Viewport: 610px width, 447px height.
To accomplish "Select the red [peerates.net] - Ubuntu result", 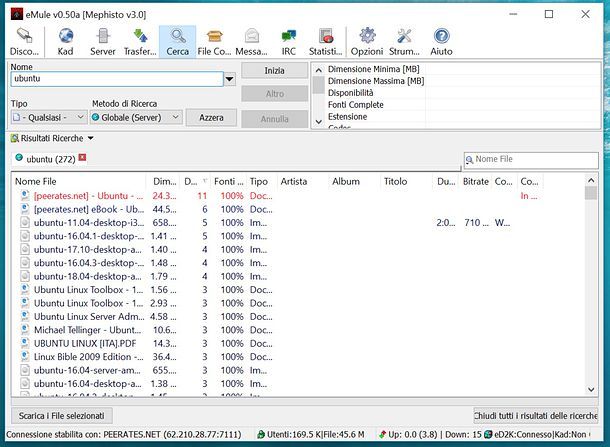I will tap(298, 196).
